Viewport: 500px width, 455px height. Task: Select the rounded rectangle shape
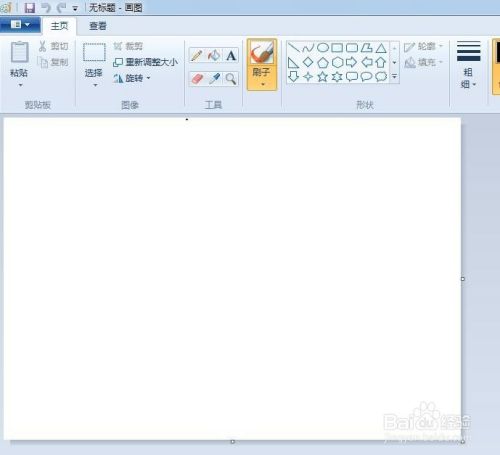(x=352, y=48)
